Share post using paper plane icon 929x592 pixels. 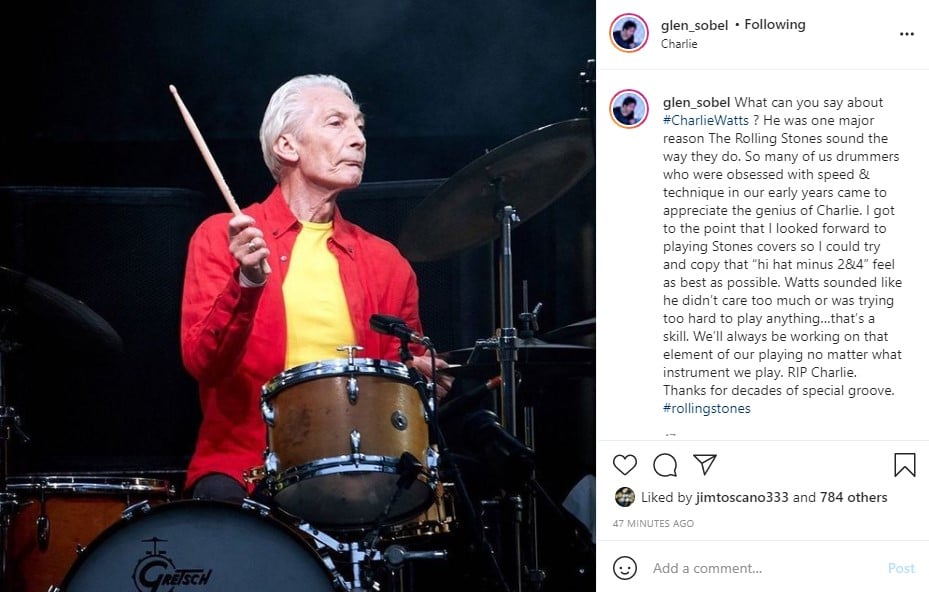[x=705, y=464]
